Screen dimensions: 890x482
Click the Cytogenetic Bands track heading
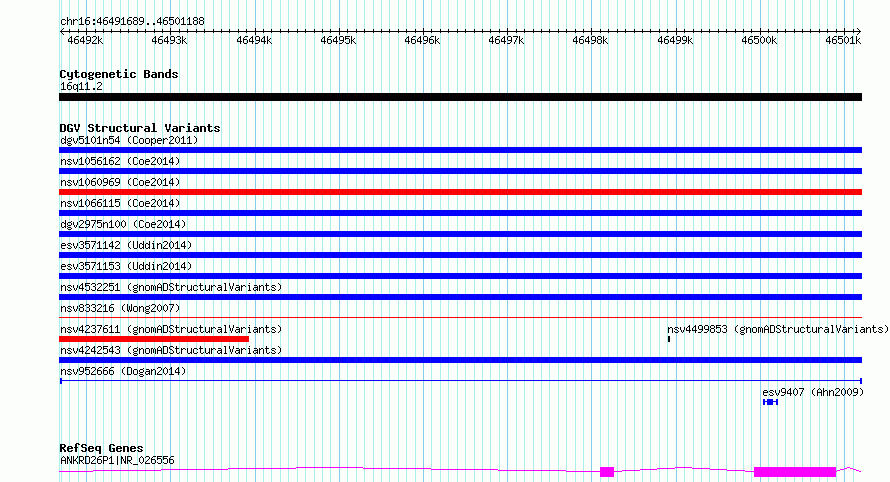click(x=119, y=74)
